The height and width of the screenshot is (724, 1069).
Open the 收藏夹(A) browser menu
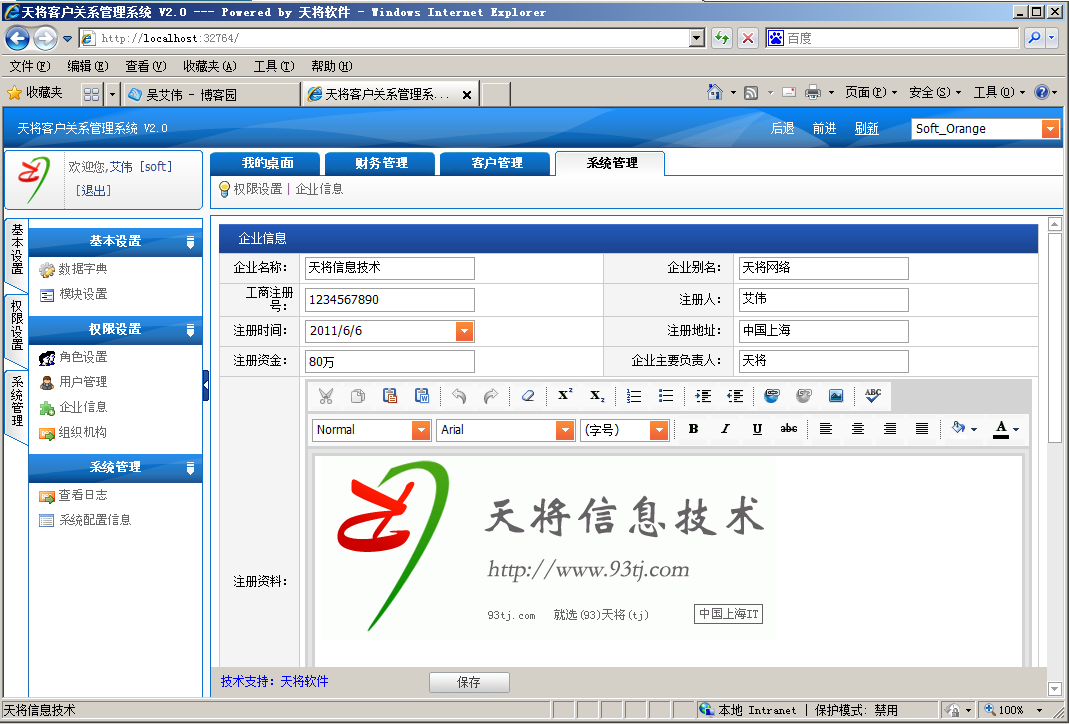[x=209, y=66]
